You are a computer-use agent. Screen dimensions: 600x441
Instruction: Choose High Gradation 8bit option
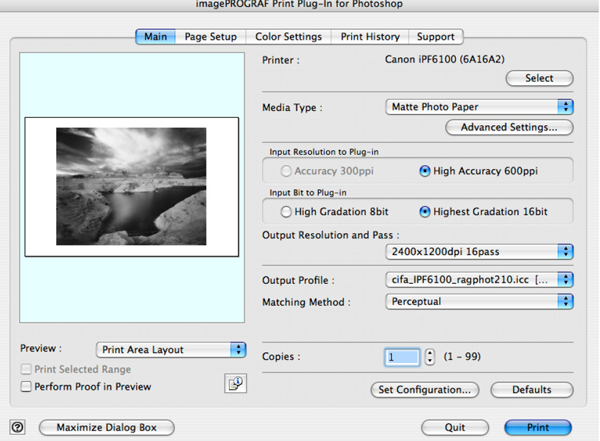pyautogui.click(x=286, y=212)
